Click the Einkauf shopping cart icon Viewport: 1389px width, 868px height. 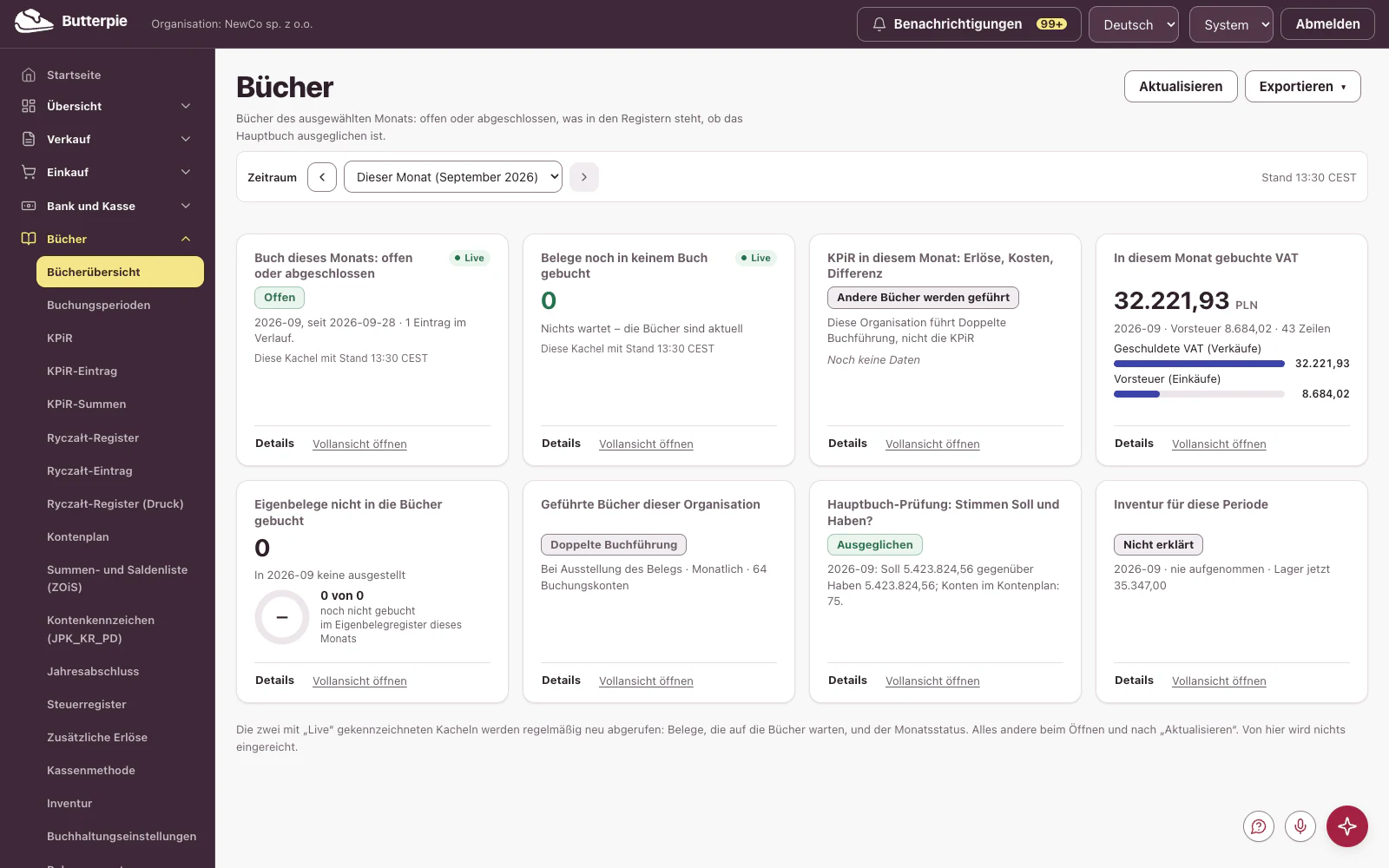tap(29, 172)
